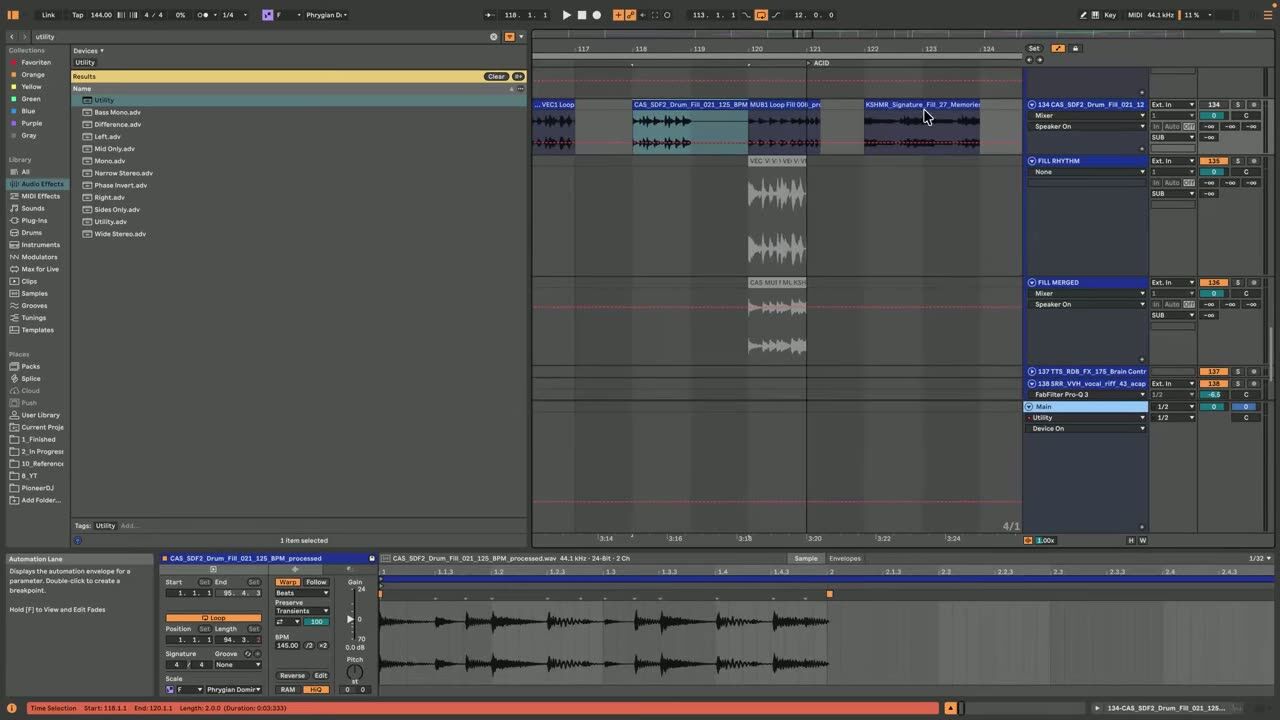Click the Tap tempo button

click(x=77, y=15)
